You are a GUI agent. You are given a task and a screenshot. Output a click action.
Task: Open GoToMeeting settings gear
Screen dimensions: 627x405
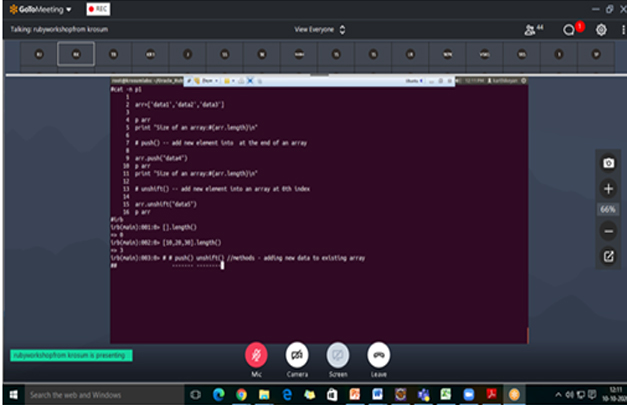pyautogui.click(x=601, y=29)
